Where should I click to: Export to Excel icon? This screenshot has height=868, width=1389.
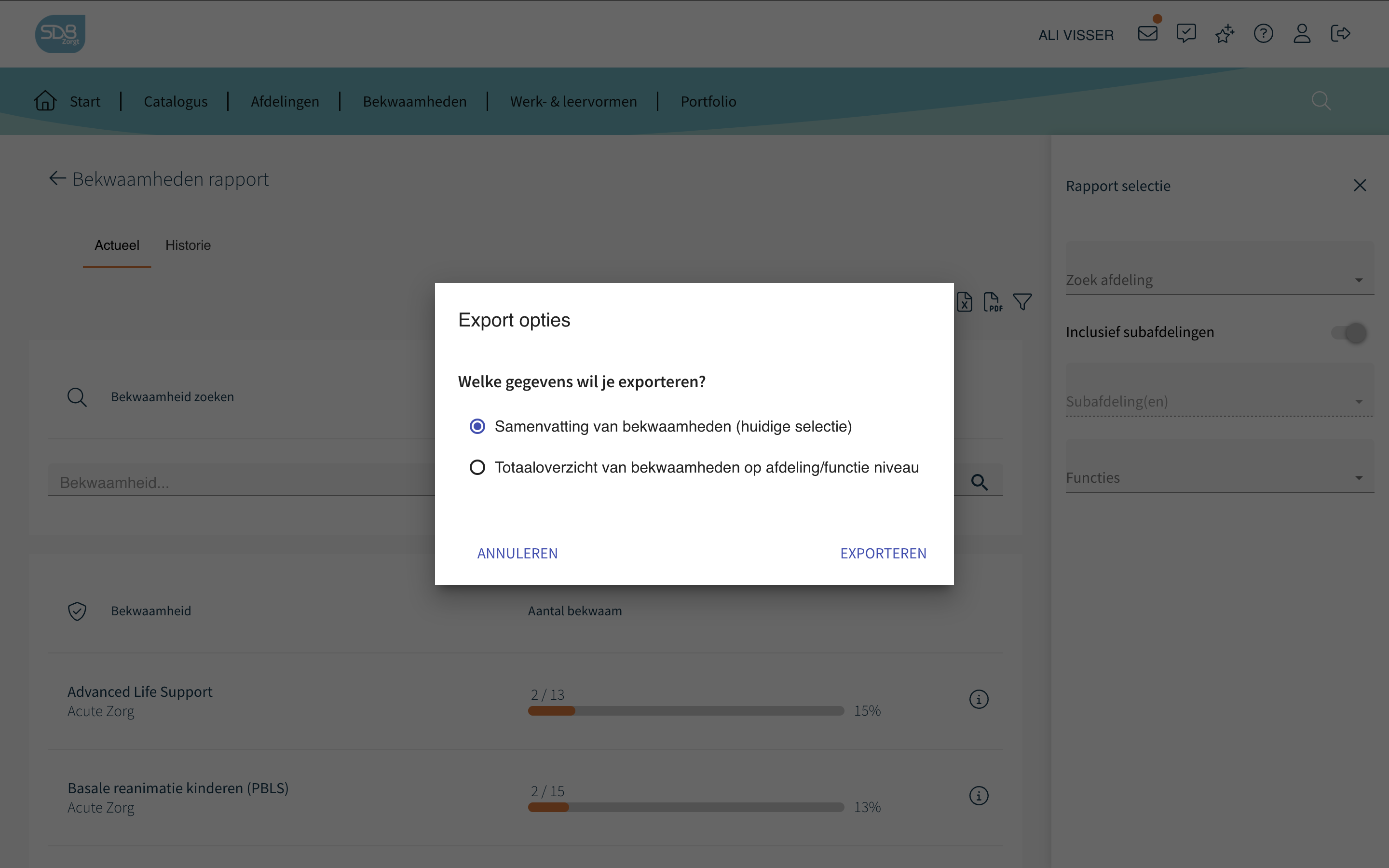pos(964,302)
